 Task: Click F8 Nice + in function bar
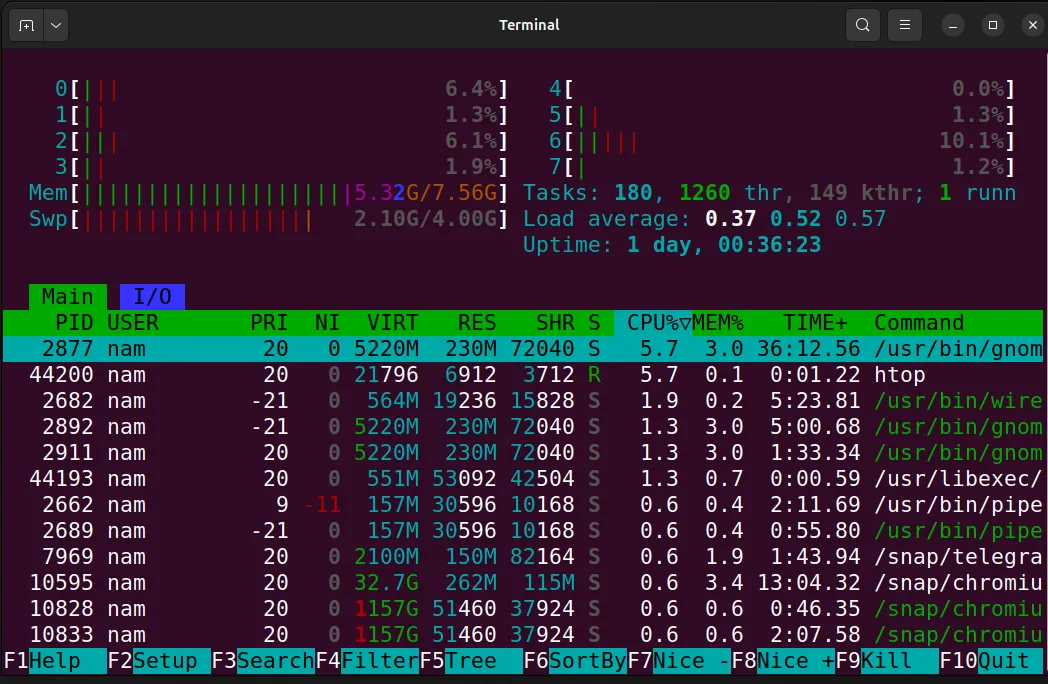pyautogui.click(x=783, y=661)
